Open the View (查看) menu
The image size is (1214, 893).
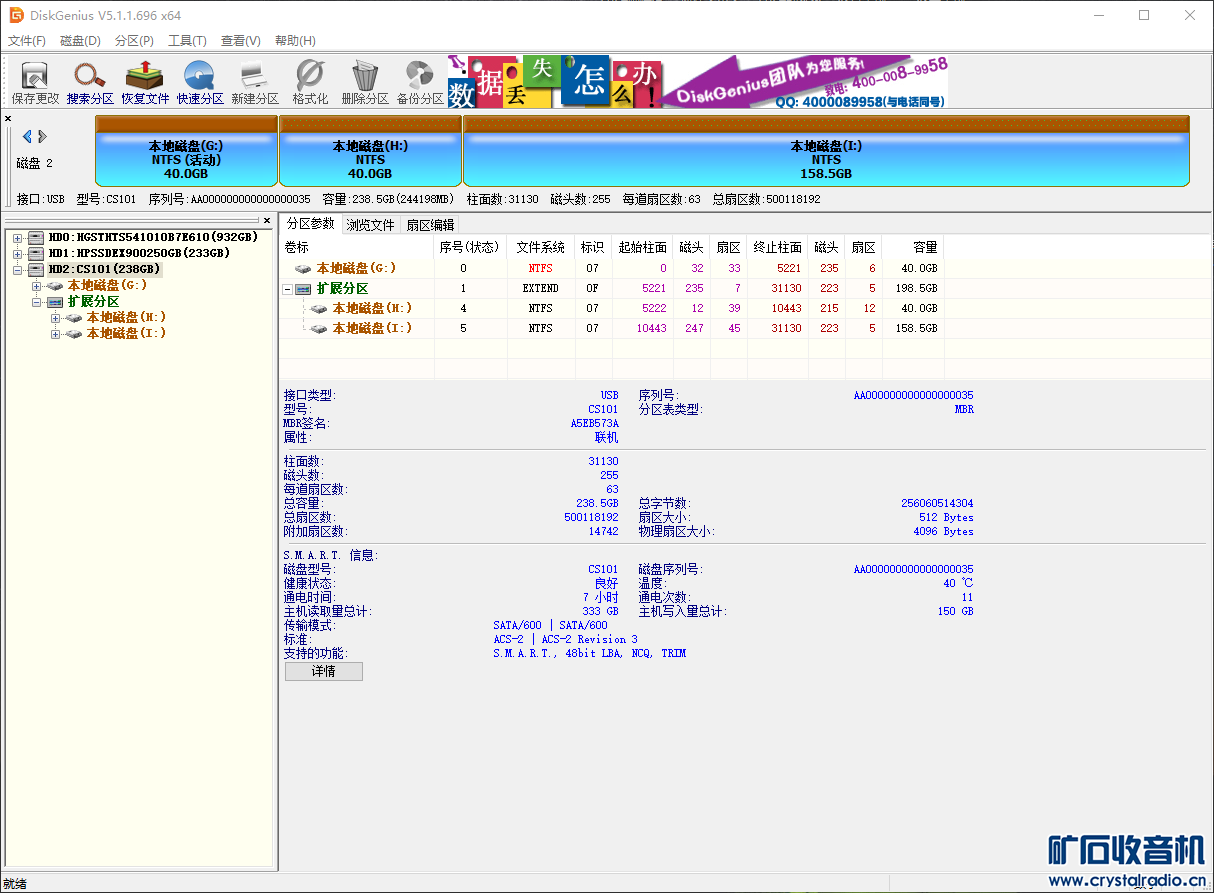pos(241,41)
